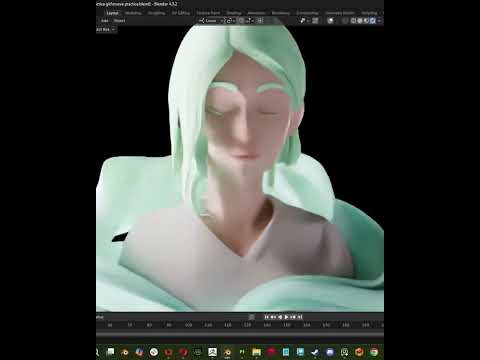Toggle viewport overlays display

click(330, 21)
